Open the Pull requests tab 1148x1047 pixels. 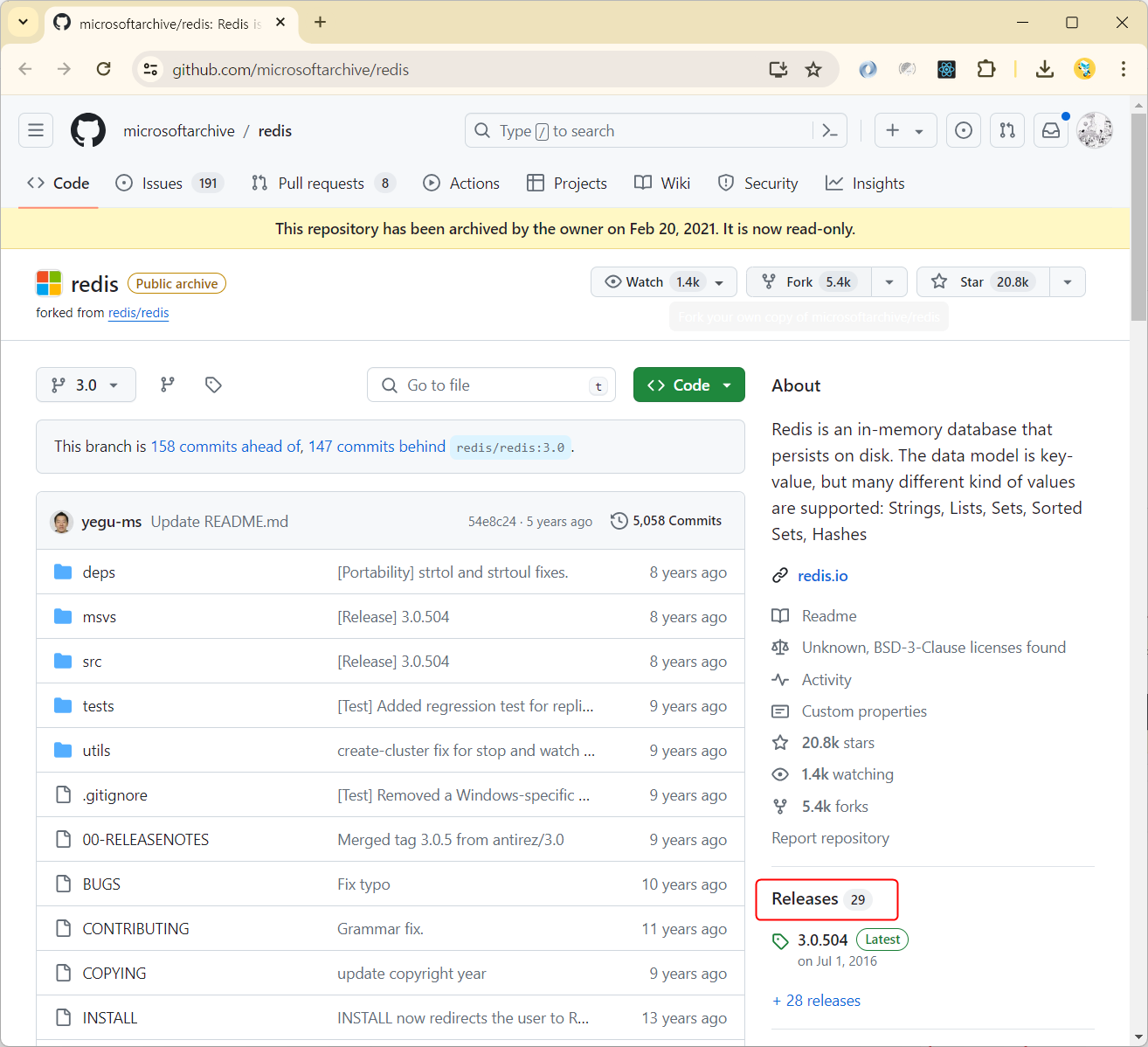tap(323, 184)
